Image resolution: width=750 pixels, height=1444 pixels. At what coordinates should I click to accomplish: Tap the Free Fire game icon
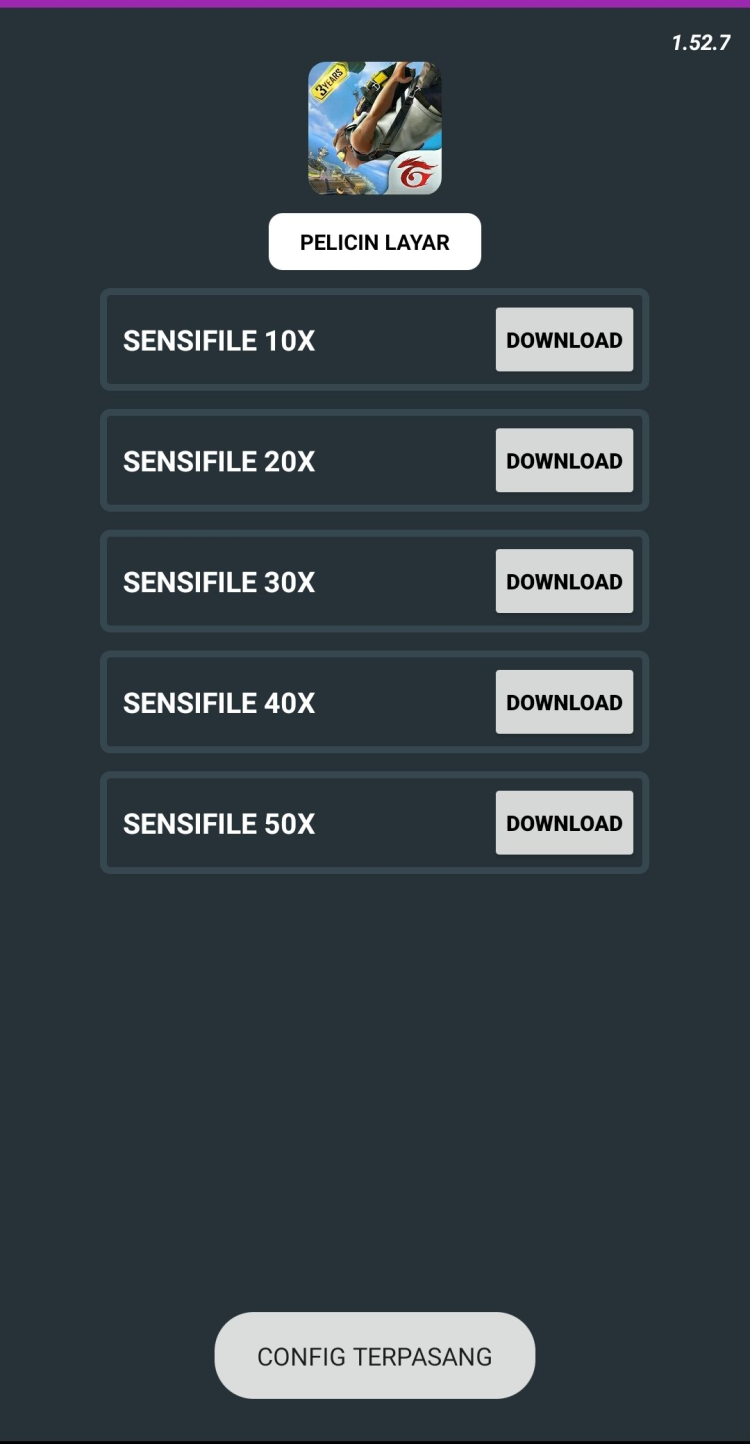click(x=374, y=128)
